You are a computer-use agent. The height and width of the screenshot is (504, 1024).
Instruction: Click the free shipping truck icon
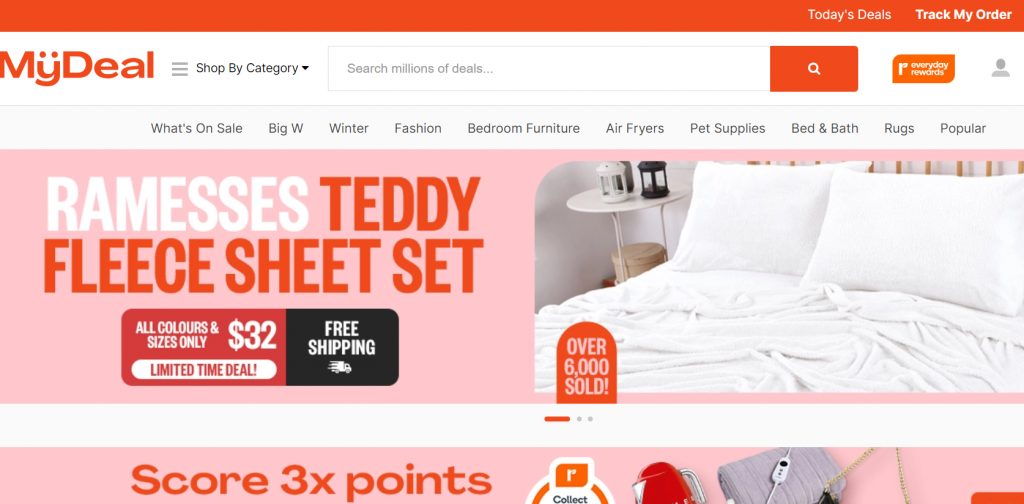tap(340, 367)
